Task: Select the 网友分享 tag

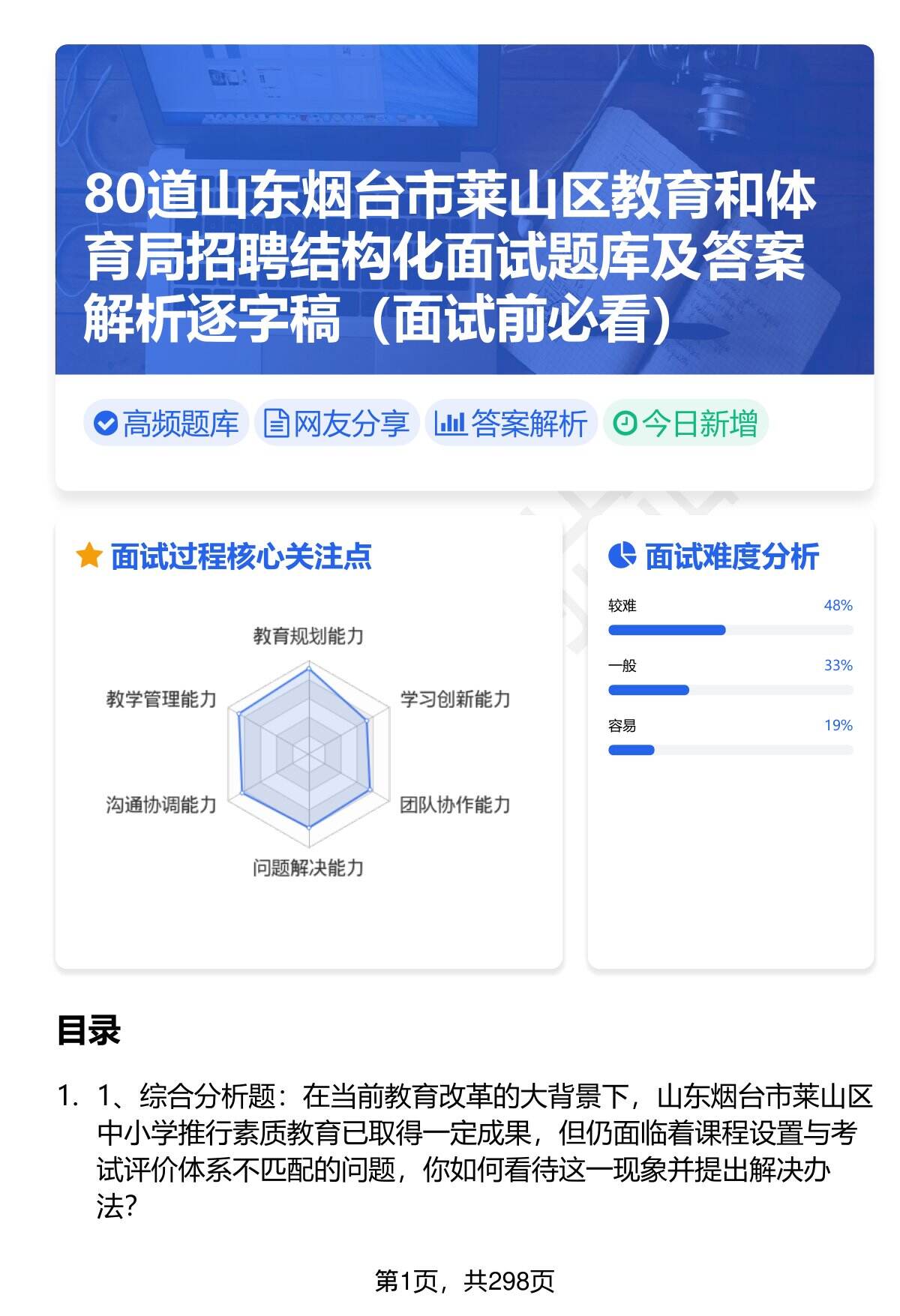Action: 337,424
